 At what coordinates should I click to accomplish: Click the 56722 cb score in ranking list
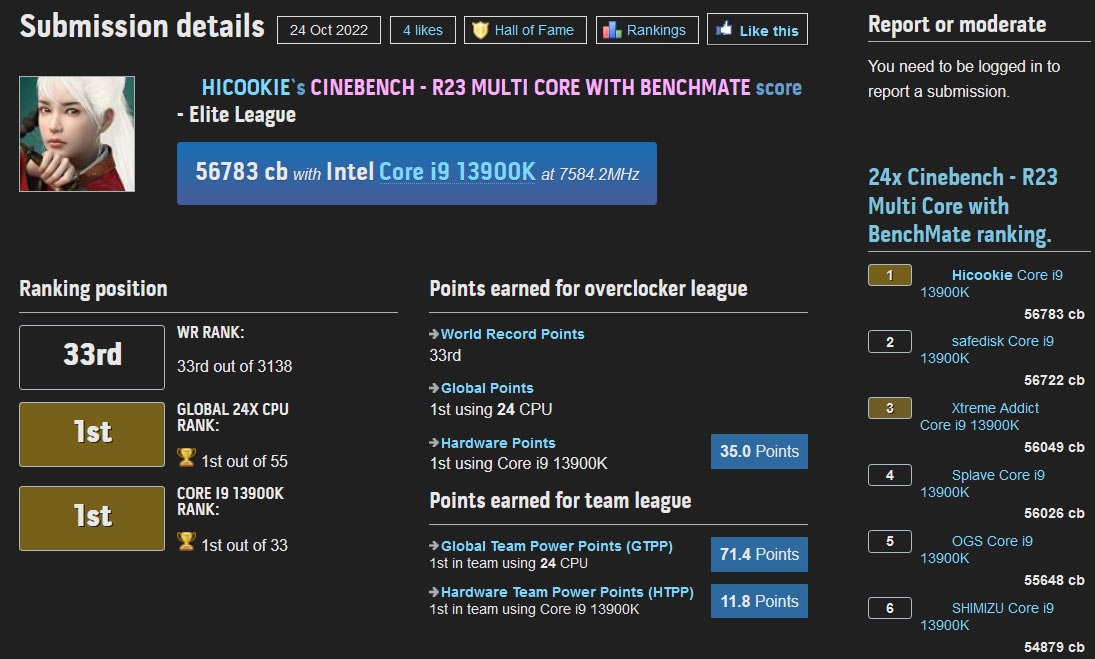(x=1054, y=380)
